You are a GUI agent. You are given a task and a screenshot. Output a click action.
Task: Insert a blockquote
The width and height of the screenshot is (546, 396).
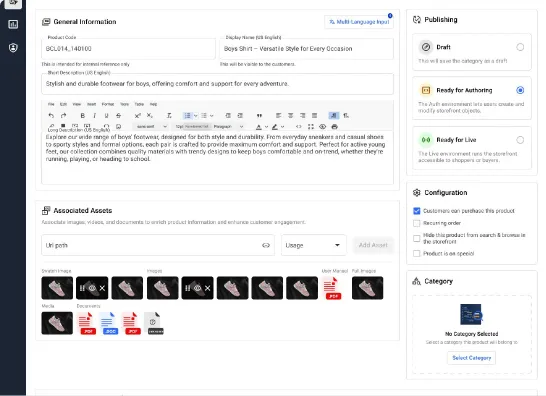click(x=259, y=116)
